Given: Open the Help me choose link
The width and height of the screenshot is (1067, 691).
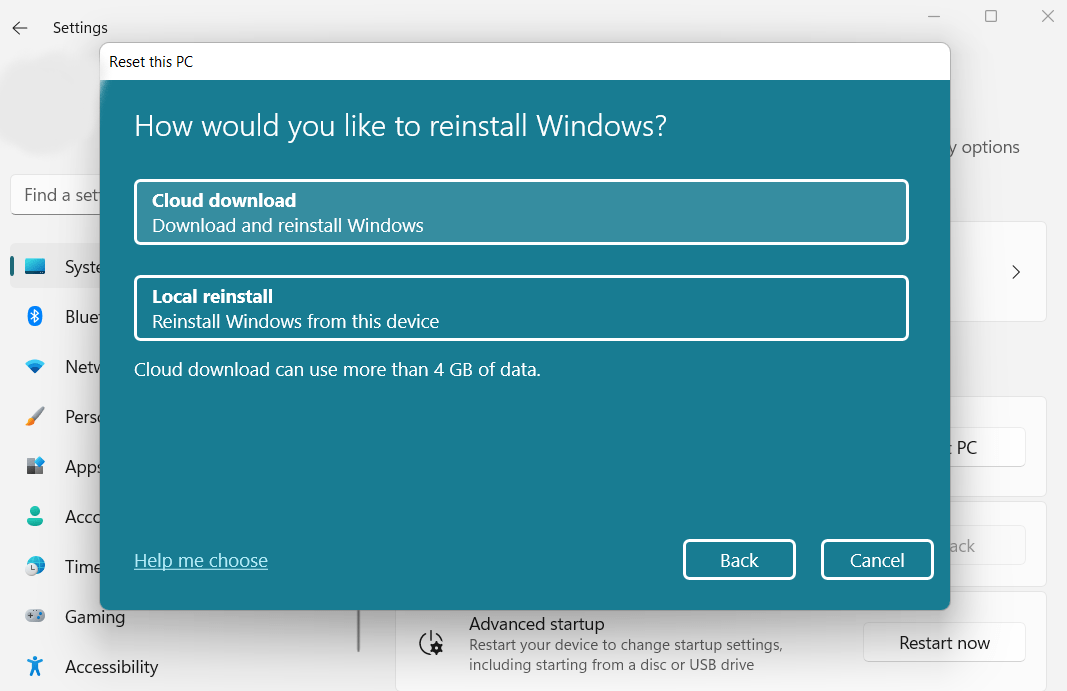Looking at the screenshot, I should [x=201, y=560].
